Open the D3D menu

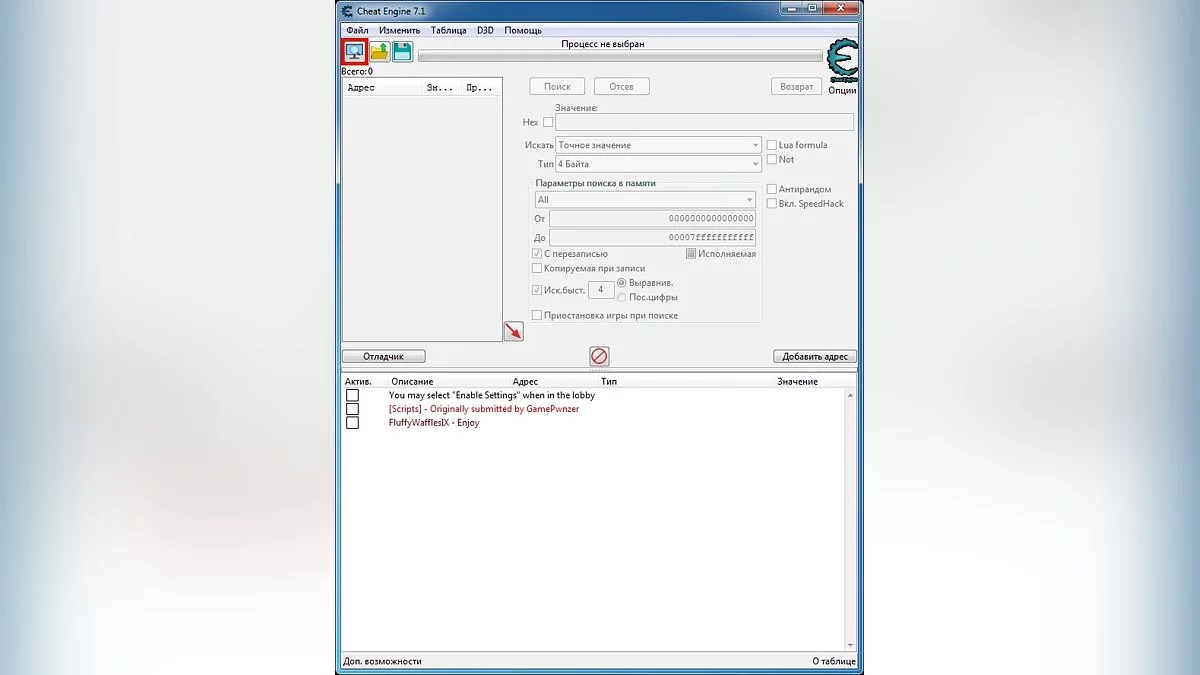click(485, 30)
